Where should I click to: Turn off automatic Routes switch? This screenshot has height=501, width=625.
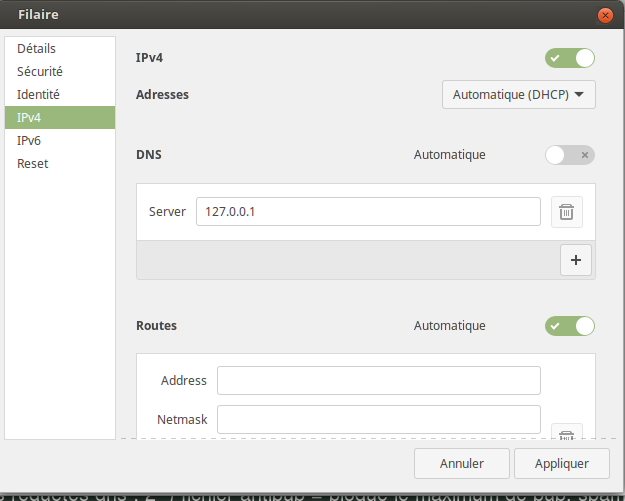coord(570,326)
